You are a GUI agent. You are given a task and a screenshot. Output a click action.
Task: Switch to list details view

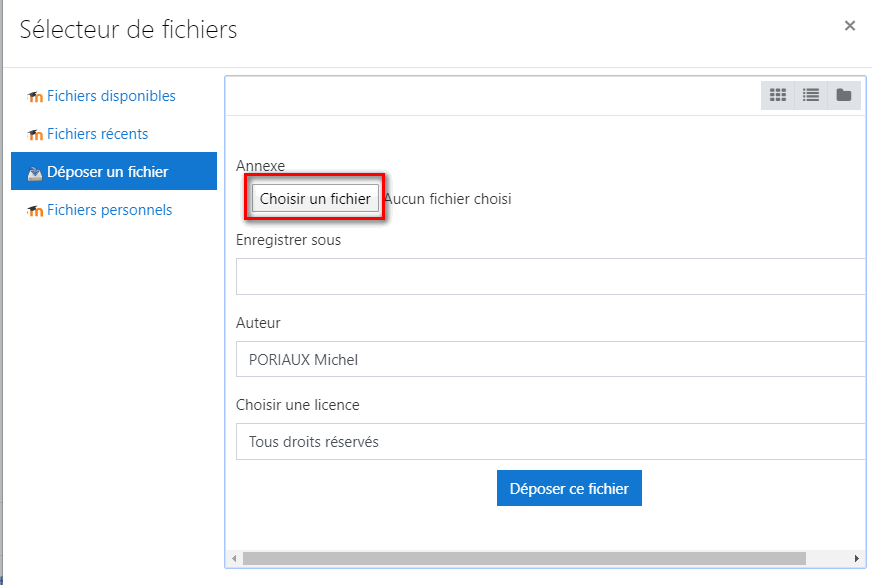pyautogui.click(x=811, y=95)
